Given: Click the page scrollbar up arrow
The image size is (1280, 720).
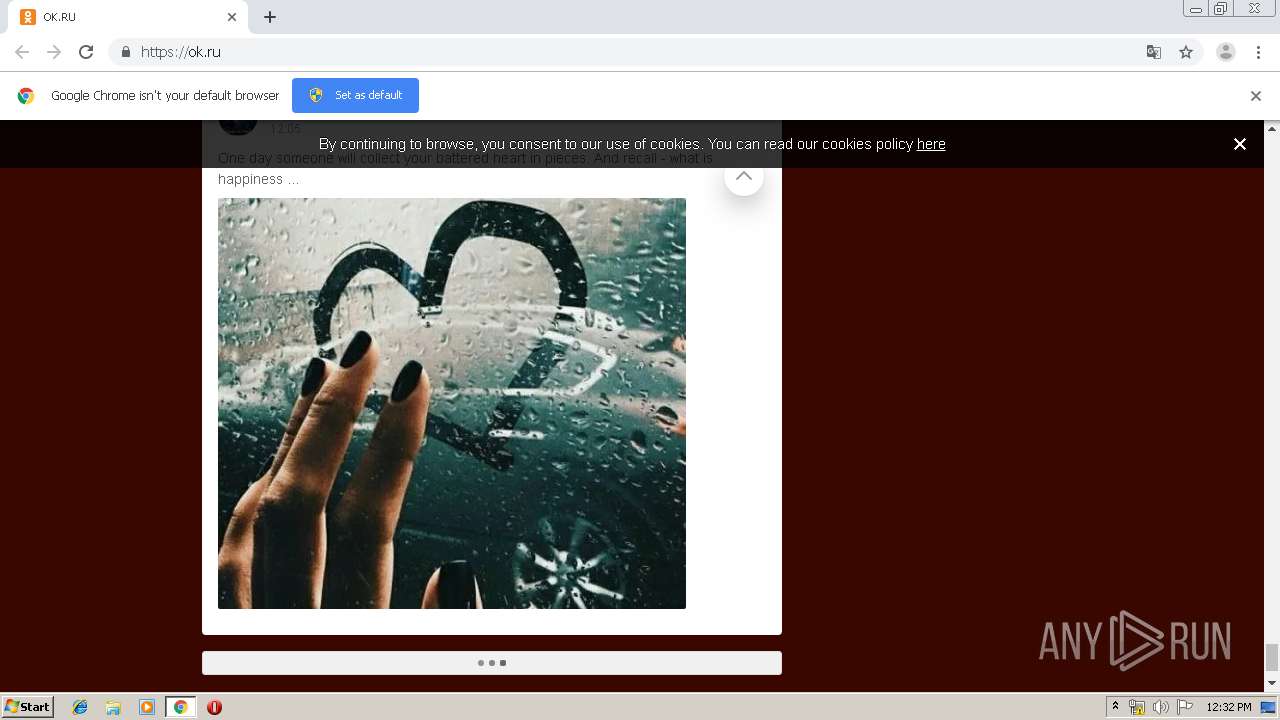Looking at the screenshot, I should click(x=1272, y=128).
